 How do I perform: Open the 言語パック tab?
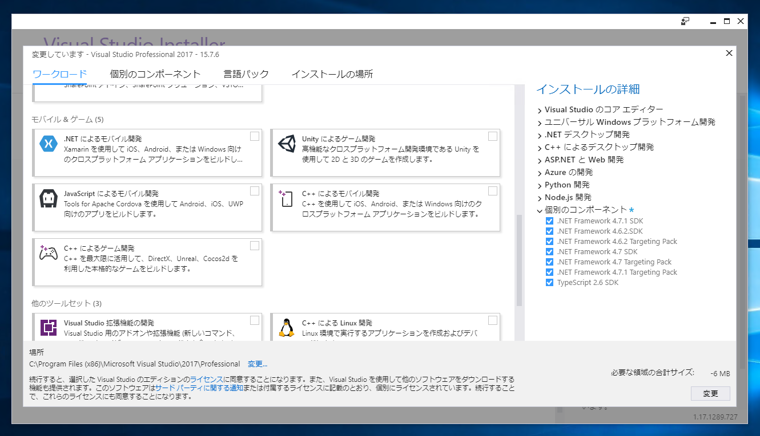click(x=246, y=74)
